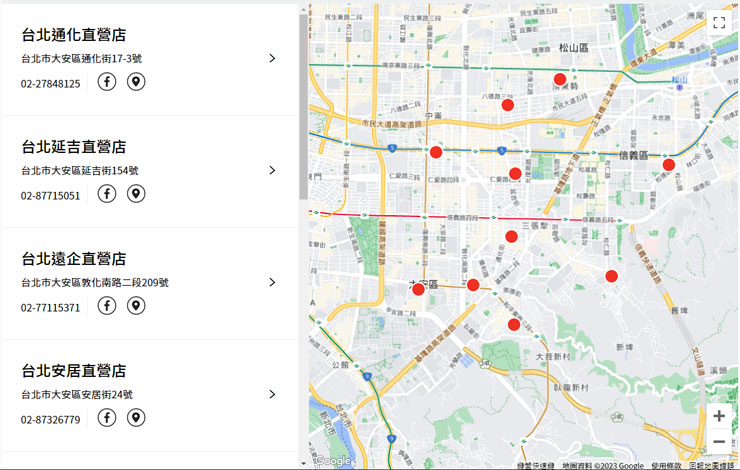Select the red map marker near 松山區

[x=560, y=79]
